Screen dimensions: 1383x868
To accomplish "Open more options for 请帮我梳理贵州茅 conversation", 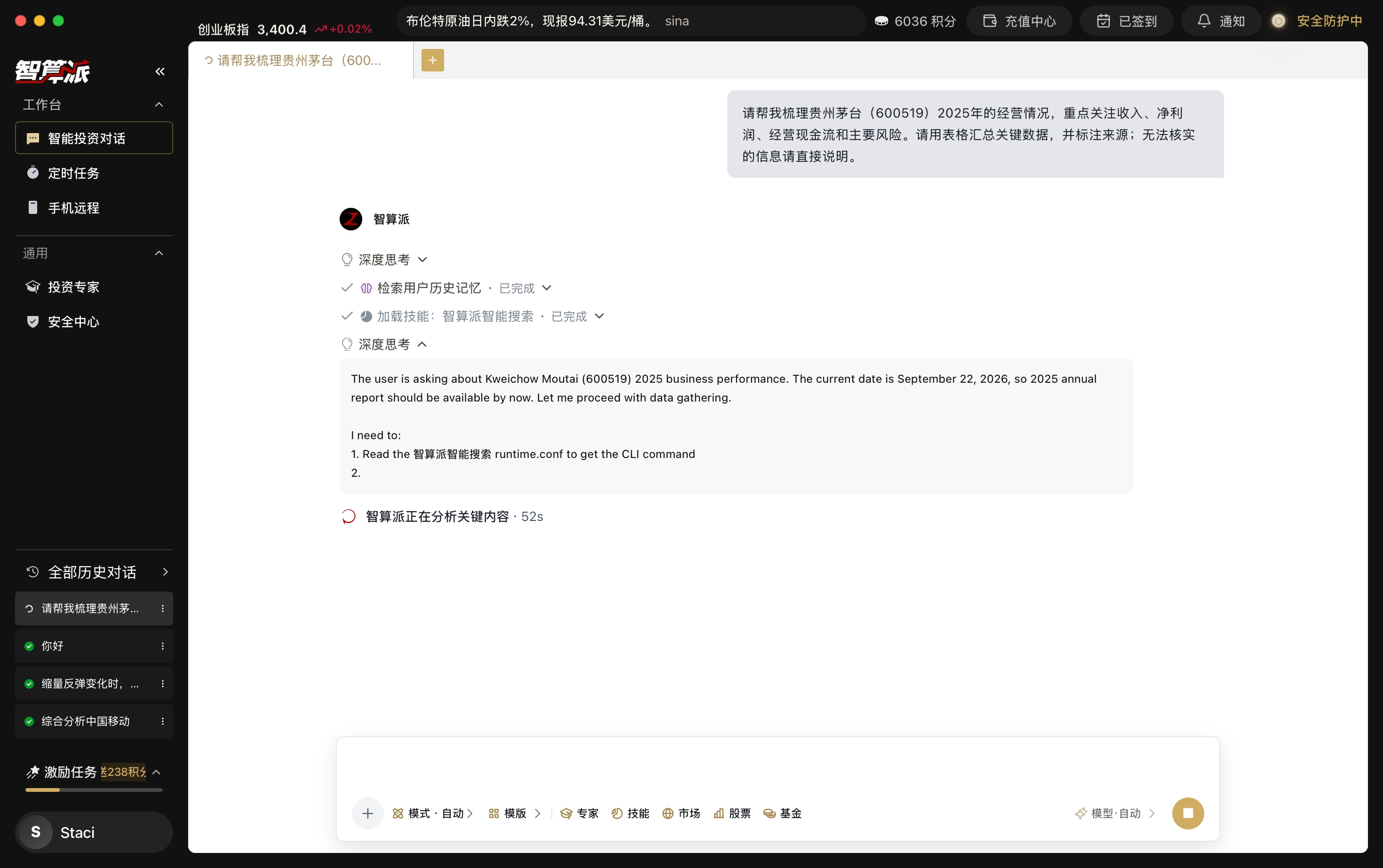I will [163, 608].
